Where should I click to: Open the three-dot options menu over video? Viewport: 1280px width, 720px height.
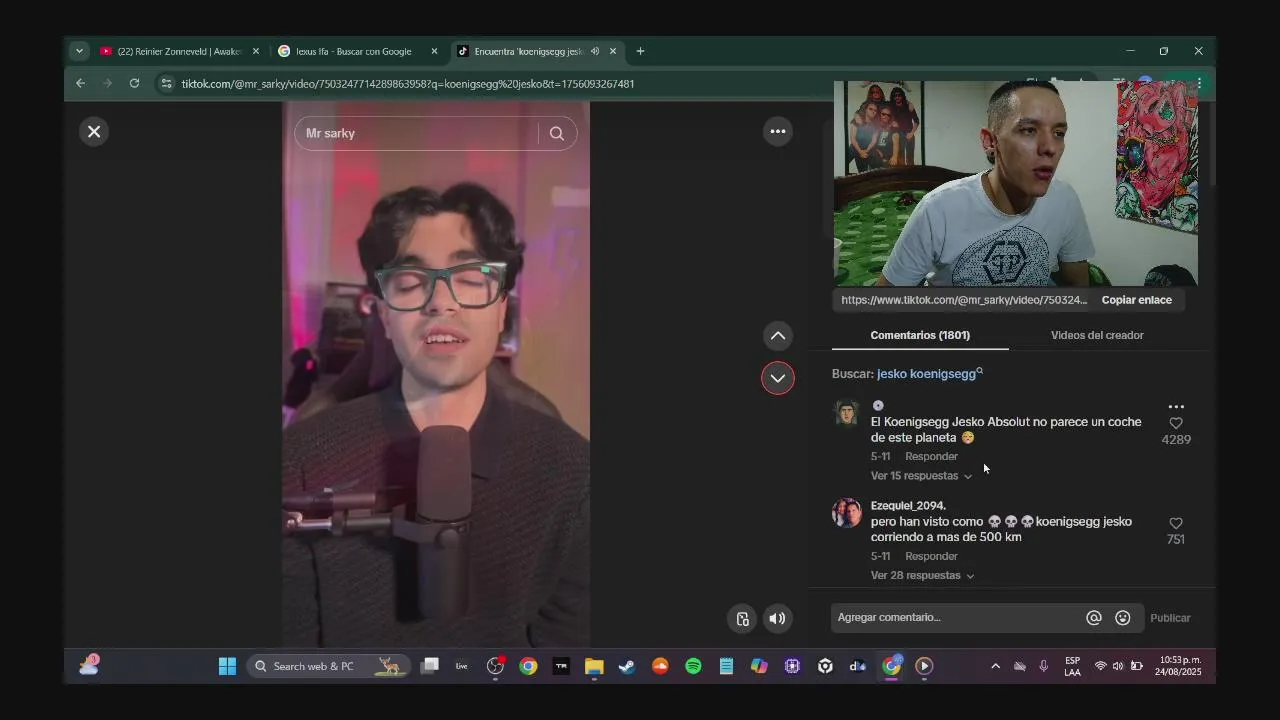[x=778, y=131]
